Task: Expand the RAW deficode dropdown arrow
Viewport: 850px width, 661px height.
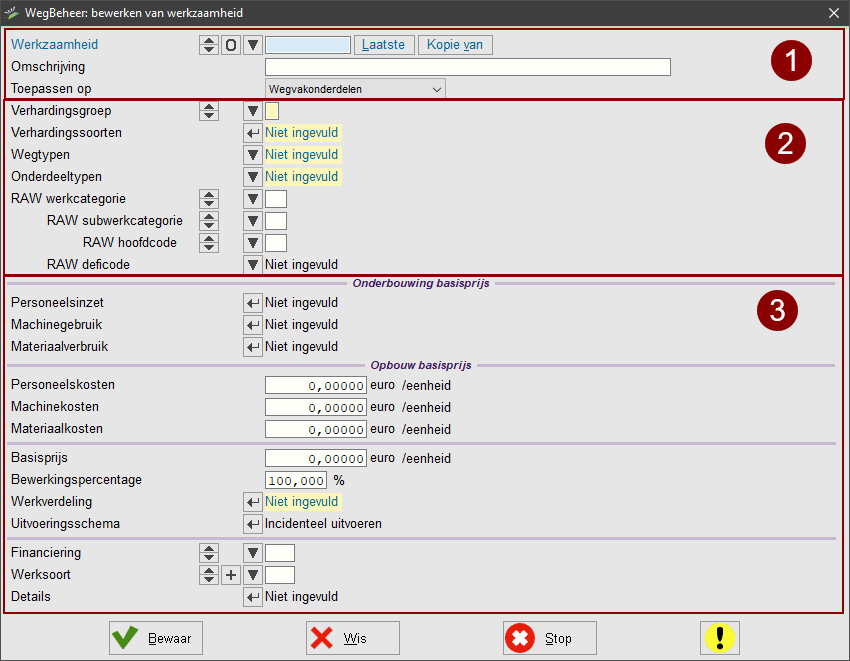Action: point(253,265)
